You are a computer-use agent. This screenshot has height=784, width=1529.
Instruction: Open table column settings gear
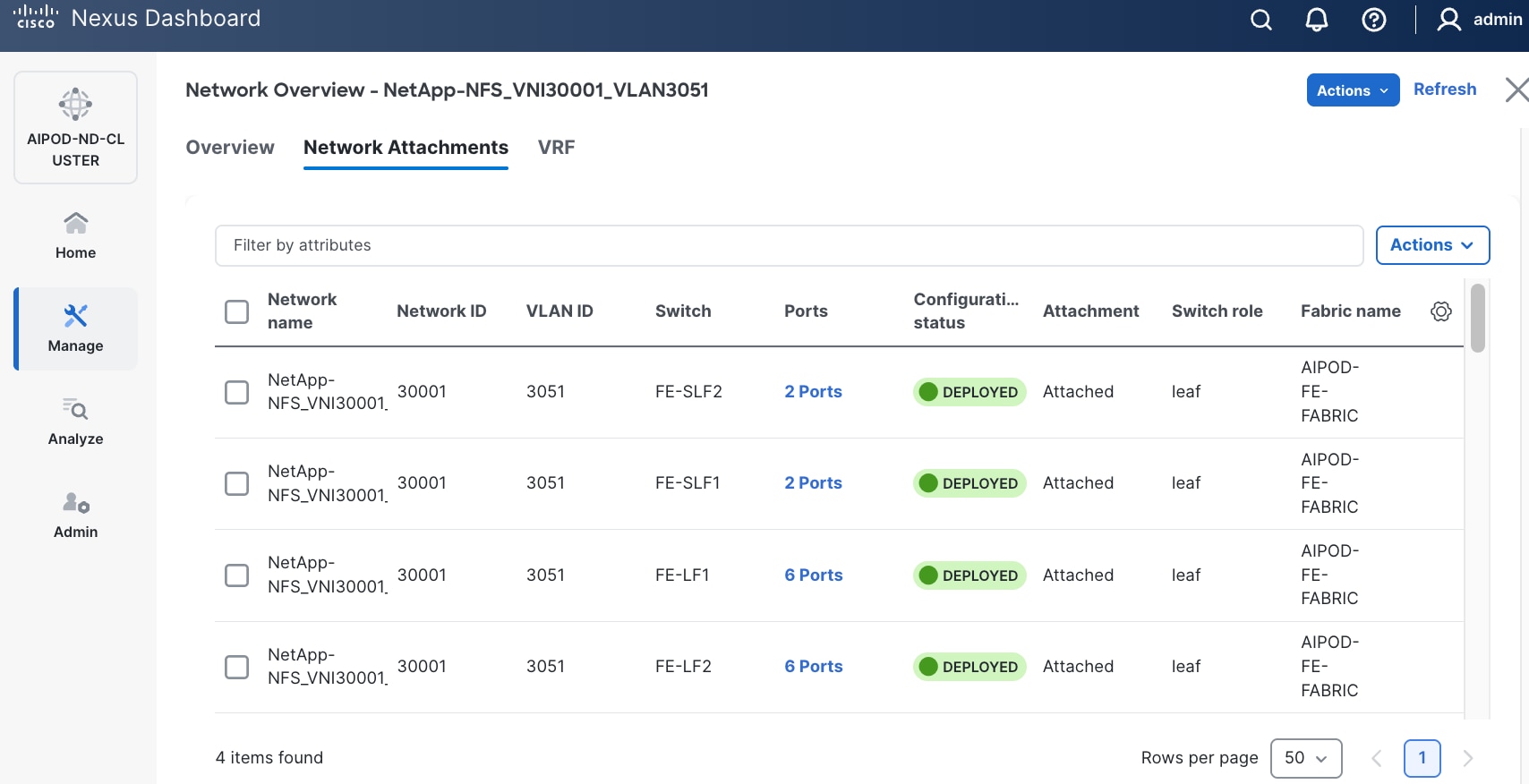click(x=1440, y=311)
